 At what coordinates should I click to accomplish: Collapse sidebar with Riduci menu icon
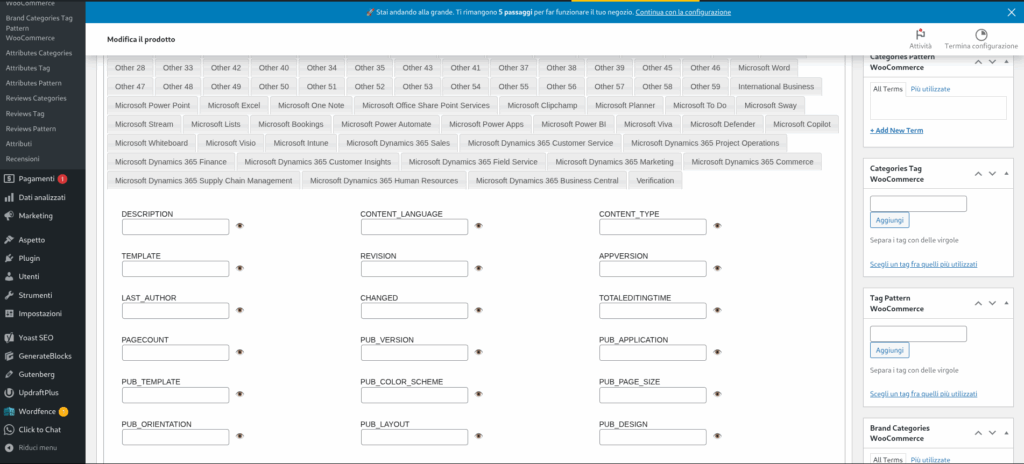pos(9,448)
